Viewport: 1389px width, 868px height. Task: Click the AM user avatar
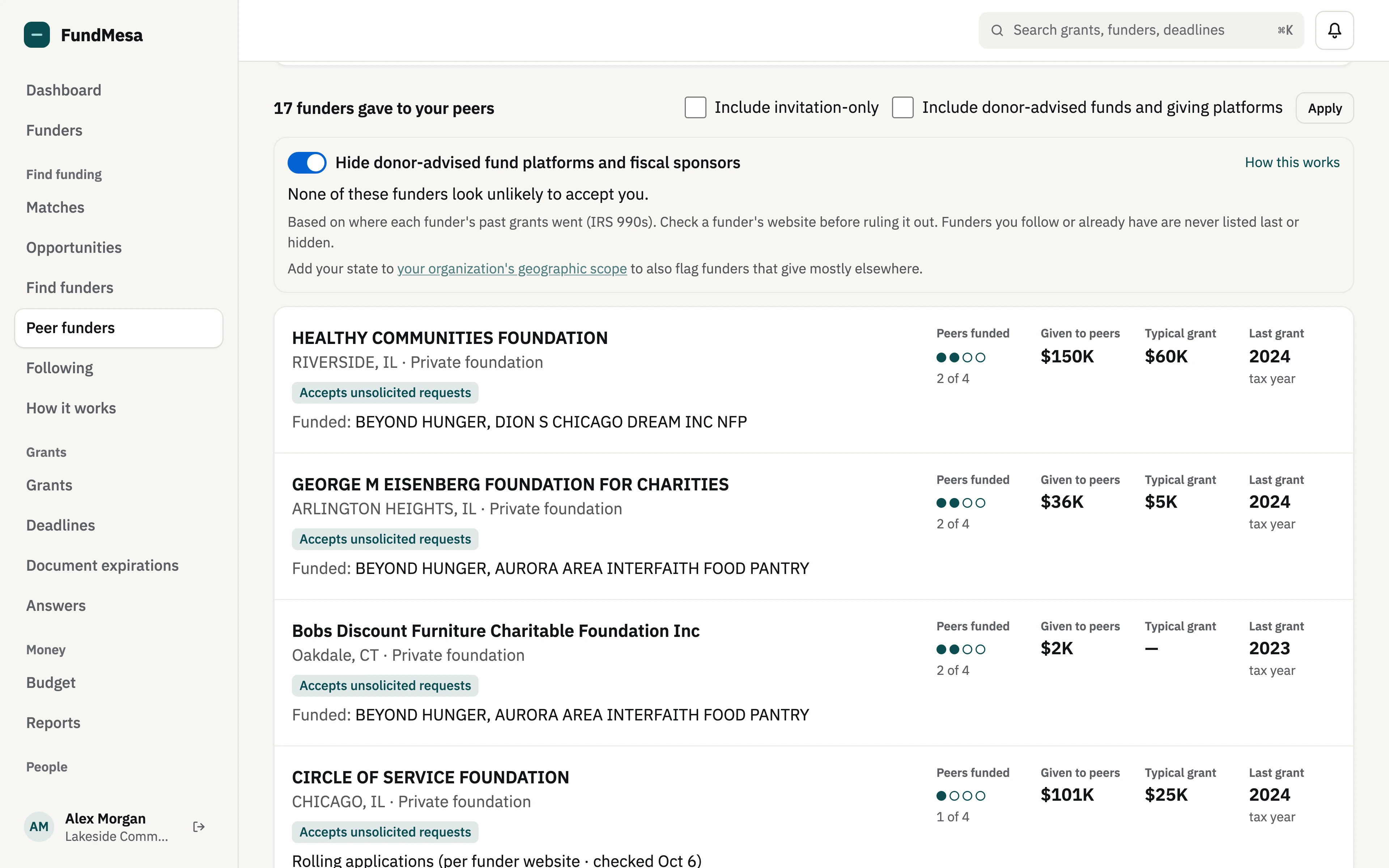coord(39,827)
